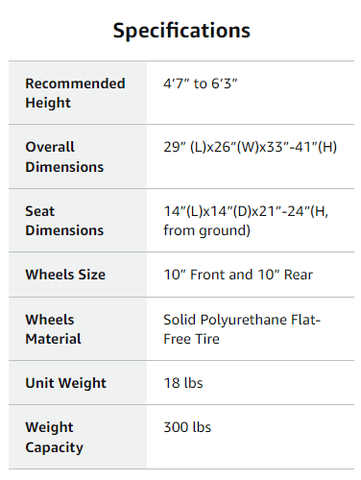Click the word 'Capacity' in last row
The image size is (361, 480).
[54, 448]
